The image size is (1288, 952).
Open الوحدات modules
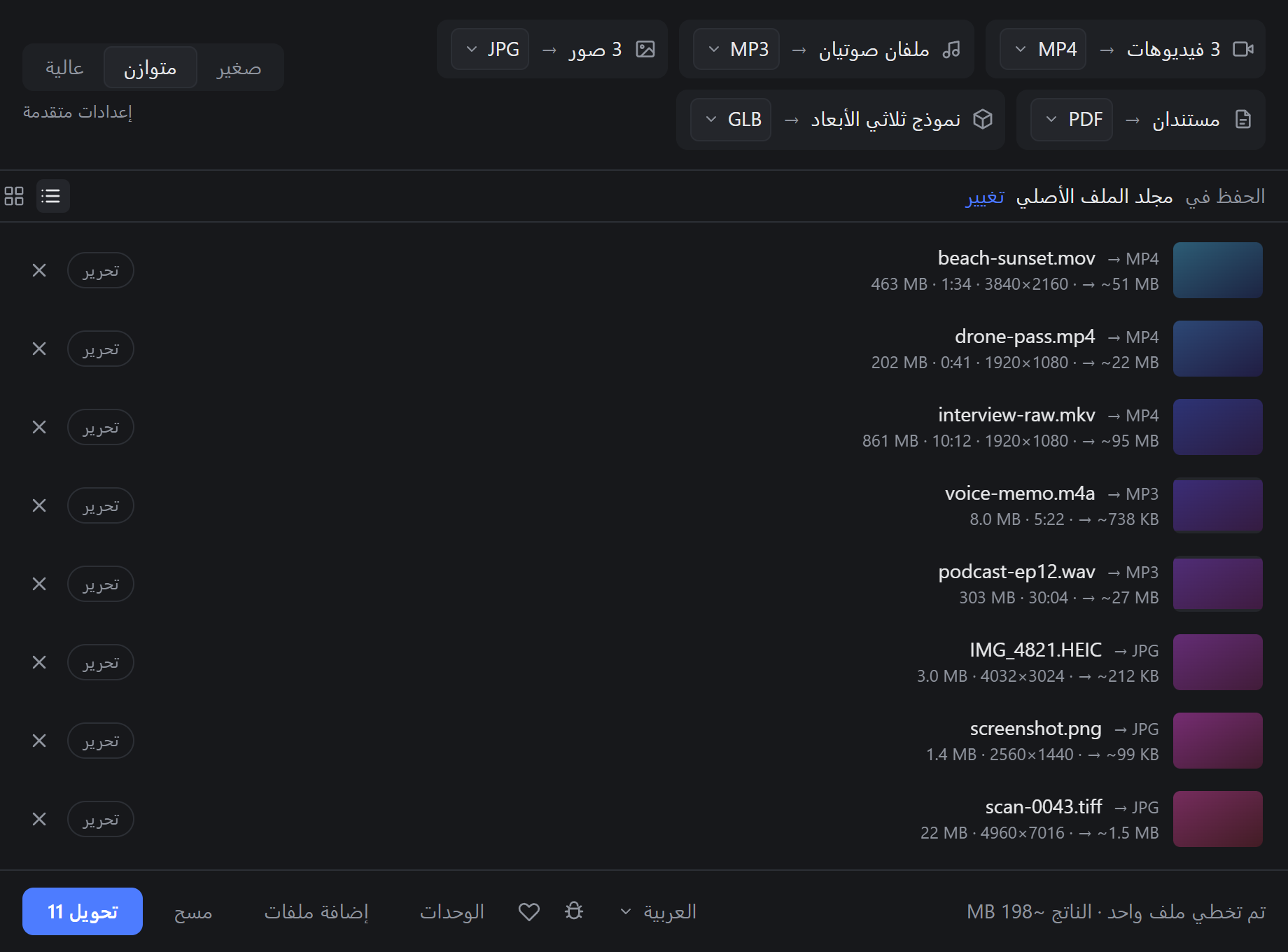452,911
